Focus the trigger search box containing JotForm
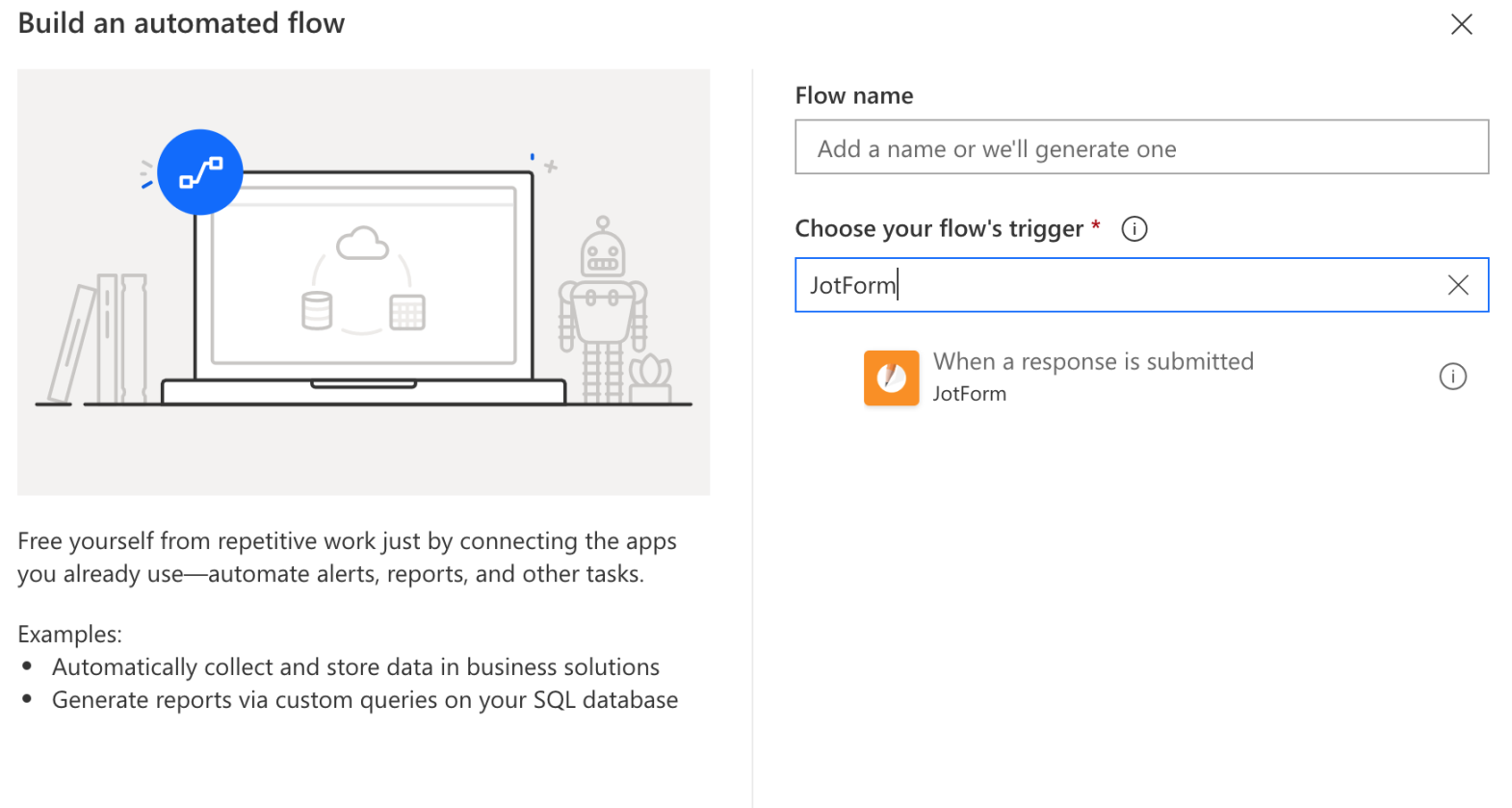 (x=1117, y=285)
